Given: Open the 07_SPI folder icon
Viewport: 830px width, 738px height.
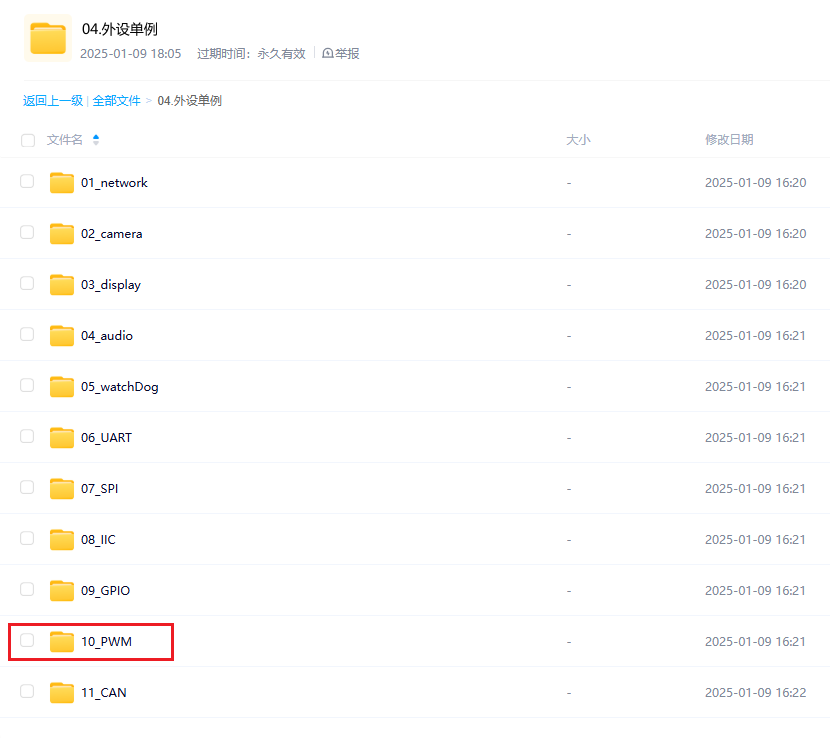Looking at the screenshot, I should click(61, 488).
